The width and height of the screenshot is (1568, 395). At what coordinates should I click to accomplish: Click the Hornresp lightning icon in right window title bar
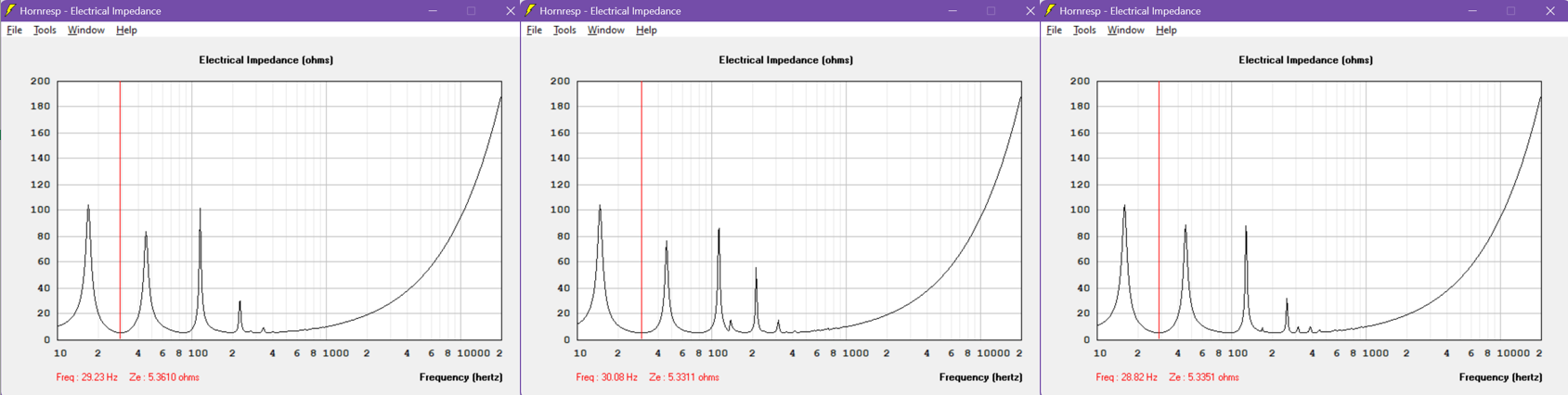pyautogui.click(x=1050, y=10)
